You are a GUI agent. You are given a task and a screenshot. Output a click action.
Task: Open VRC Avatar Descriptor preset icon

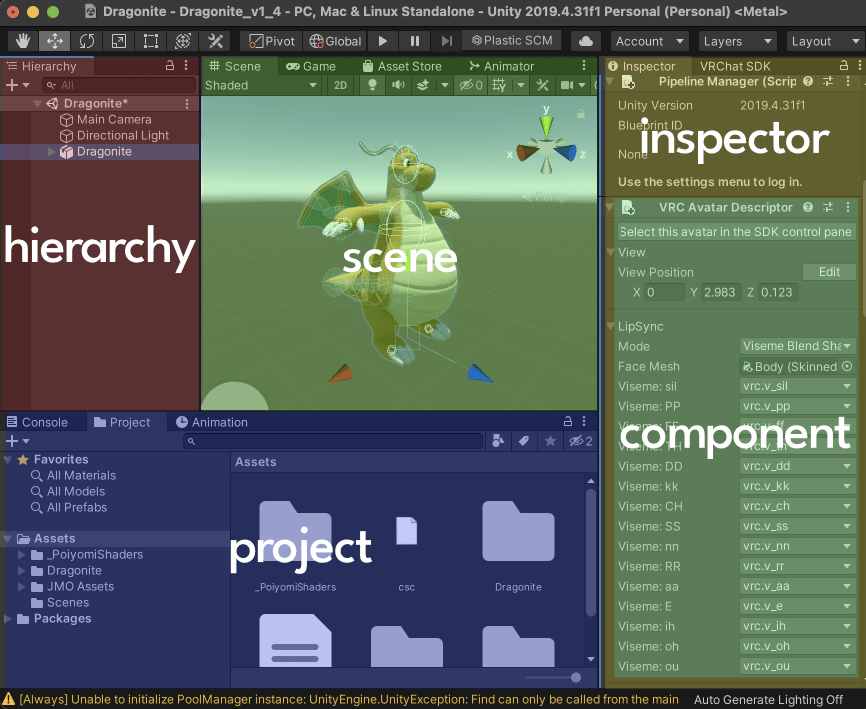coord(827,208)
